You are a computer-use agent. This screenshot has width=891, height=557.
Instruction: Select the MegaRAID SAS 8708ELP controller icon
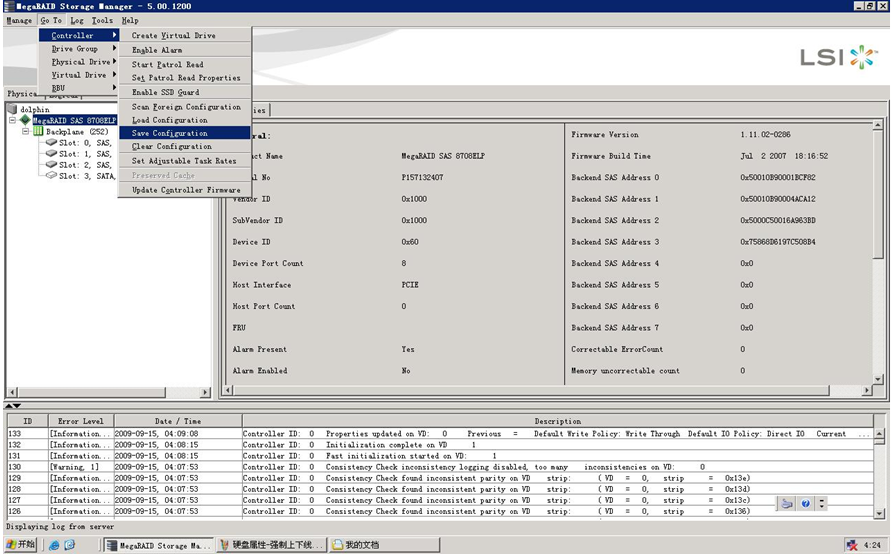pos(26,120)
